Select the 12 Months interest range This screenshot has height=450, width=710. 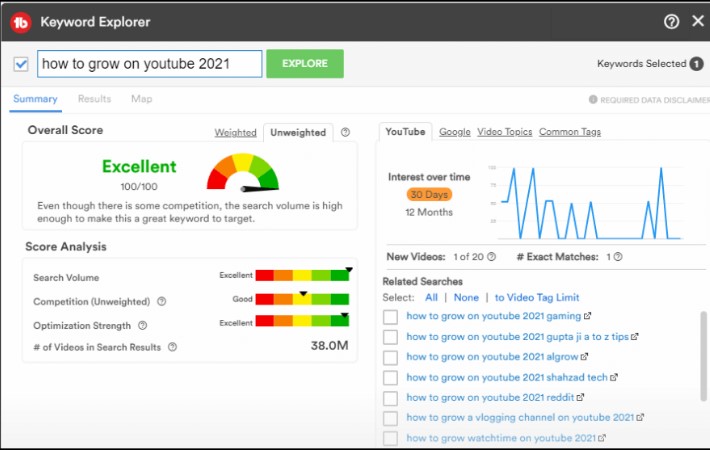(x=429, y=212)
